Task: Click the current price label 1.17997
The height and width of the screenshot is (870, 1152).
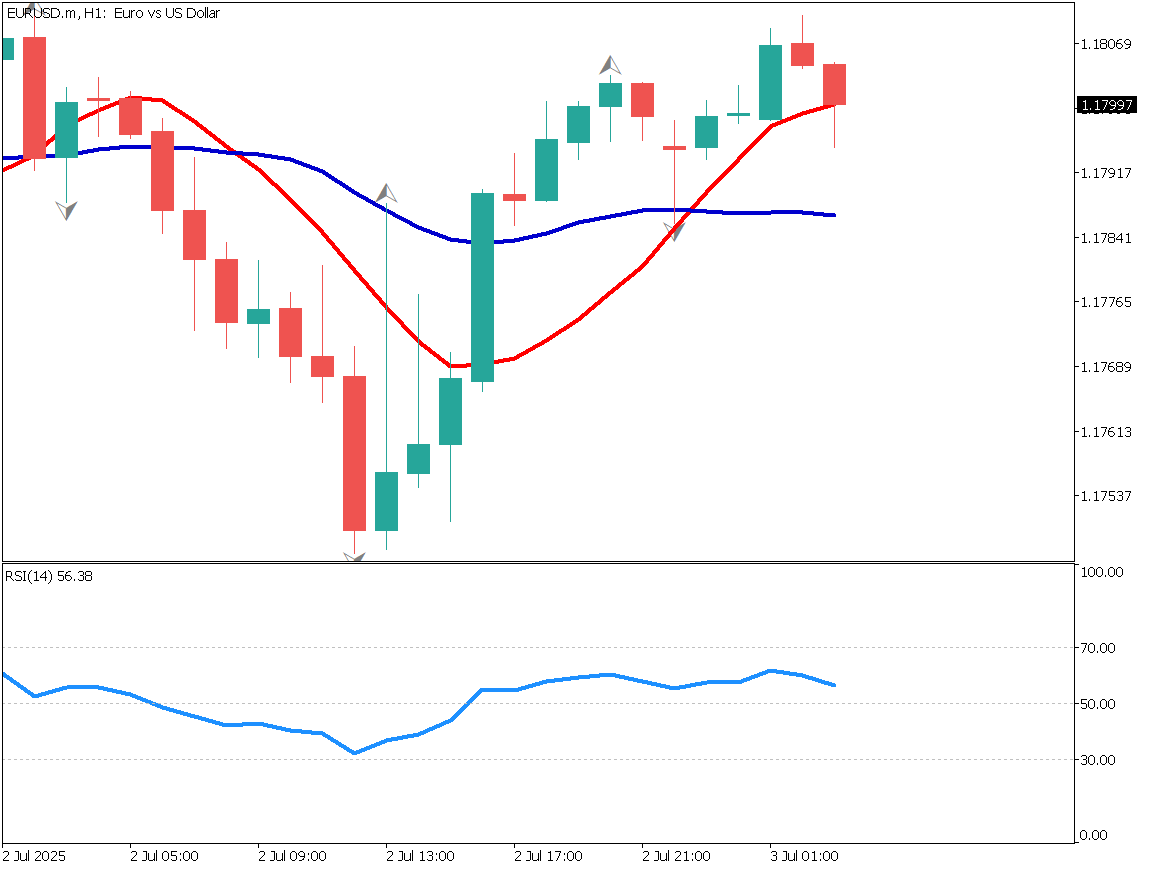Action: click(1106, 105)
